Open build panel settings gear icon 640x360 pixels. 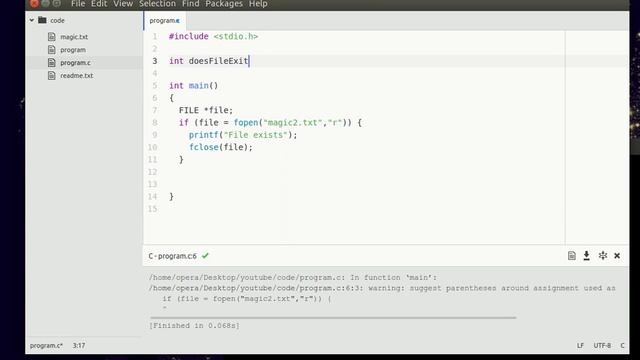click(602, 256)
